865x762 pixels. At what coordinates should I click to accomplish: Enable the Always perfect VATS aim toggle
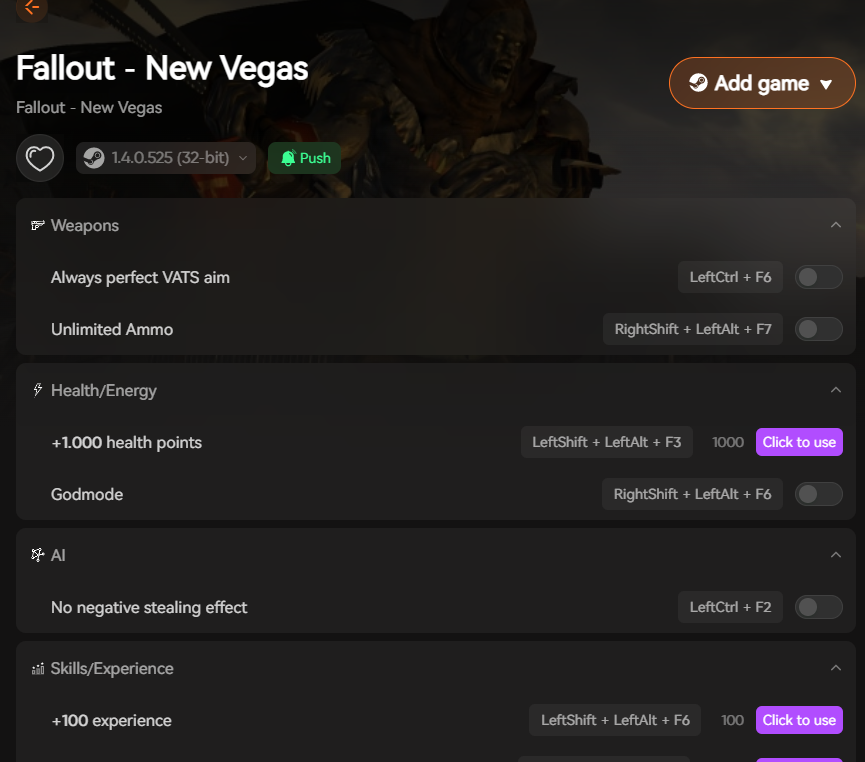tap(818, 277)
